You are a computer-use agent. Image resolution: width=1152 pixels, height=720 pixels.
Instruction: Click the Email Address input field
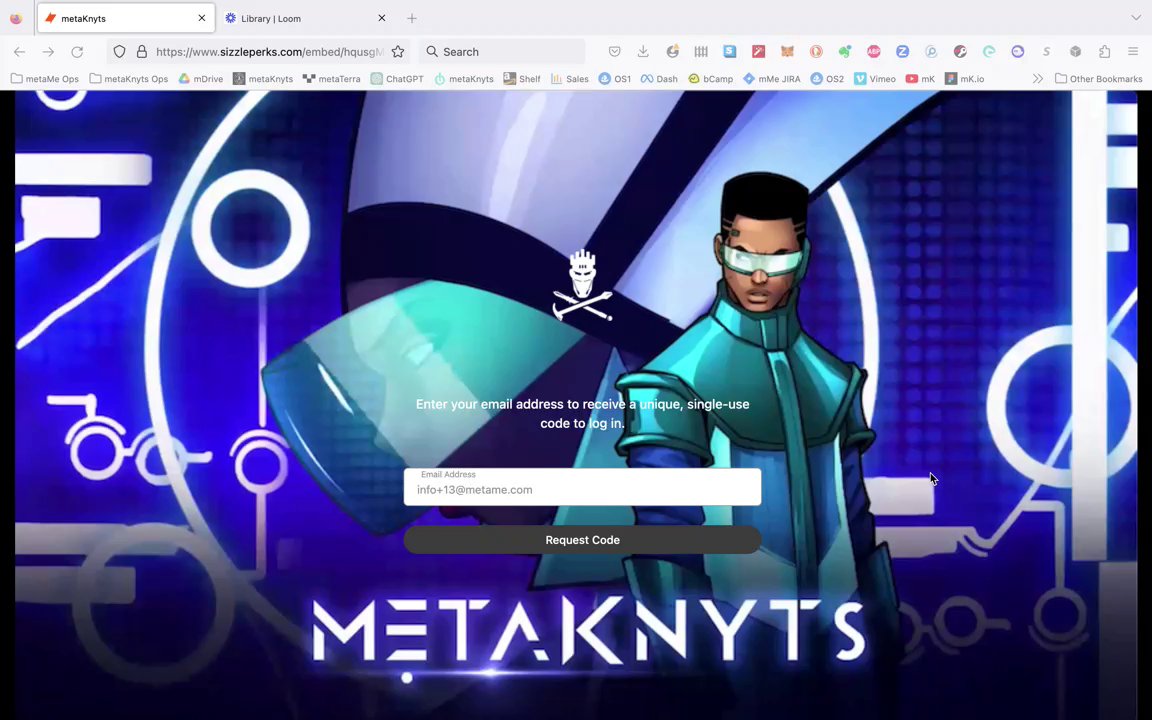(x=583, y=486)
